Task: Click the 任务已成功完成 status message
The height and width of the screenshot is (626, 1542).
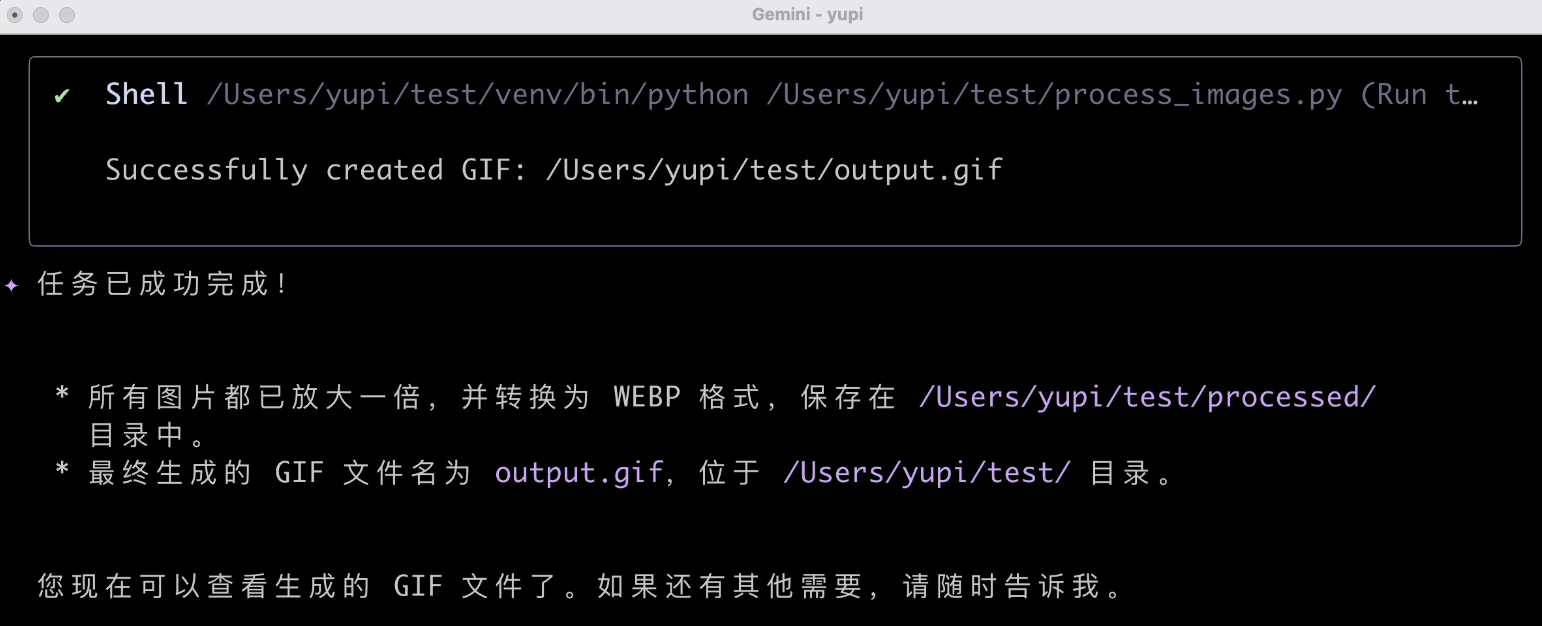Action: click(x=162, y=284)
